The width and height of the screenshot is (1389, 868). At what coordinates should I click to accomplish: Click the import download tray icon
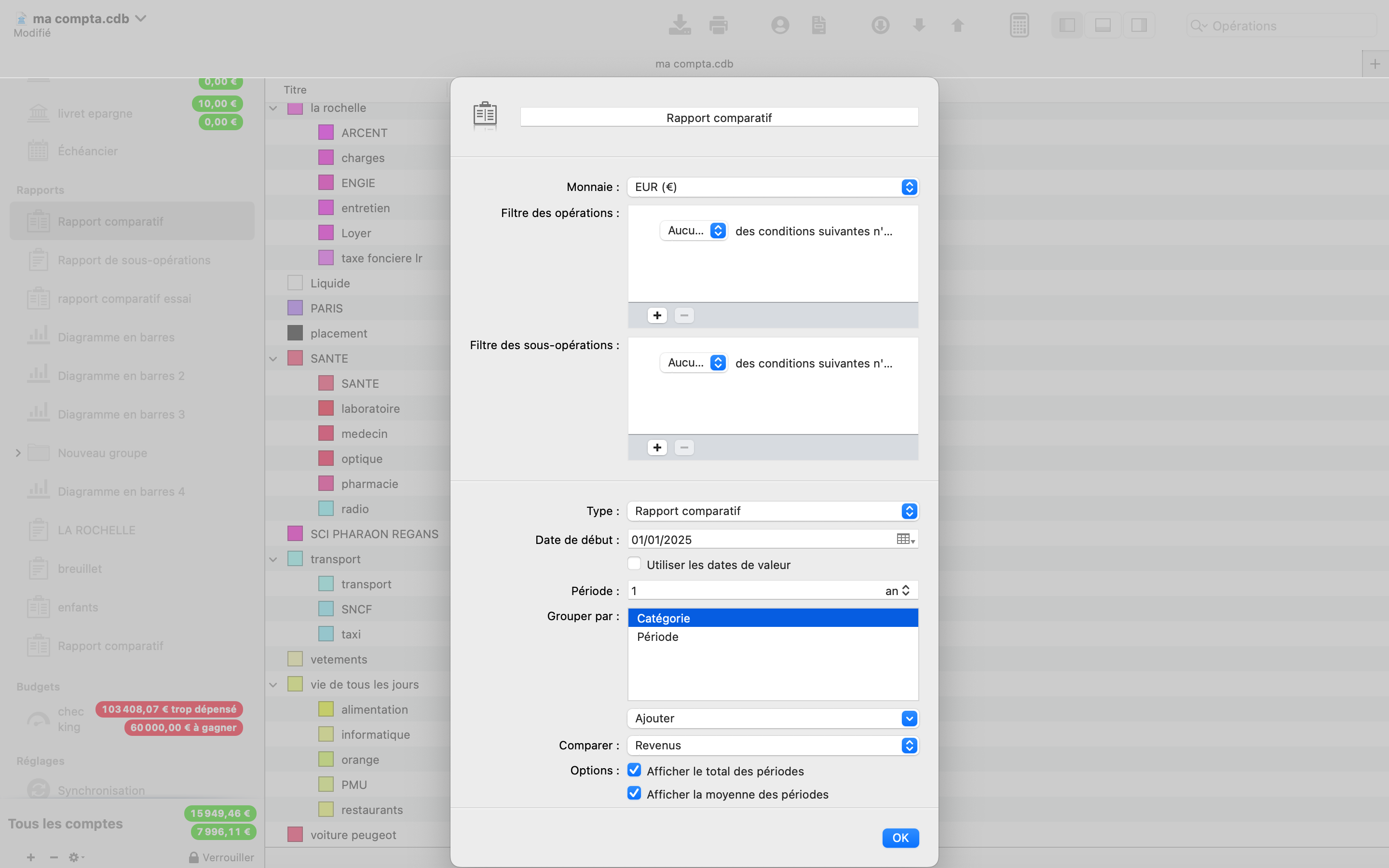coord(680,25)
